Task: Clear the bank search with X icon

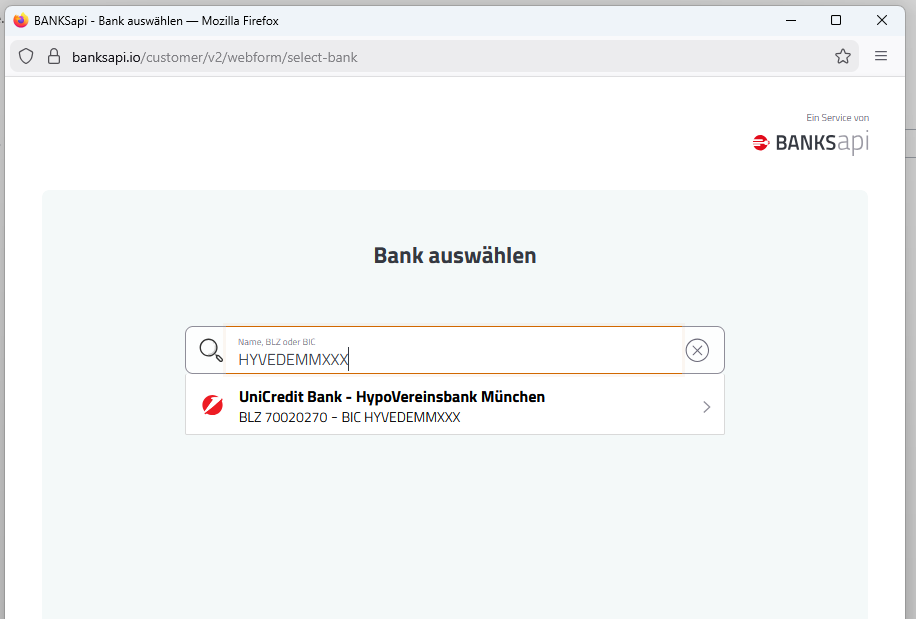Action: click(697, 350)
